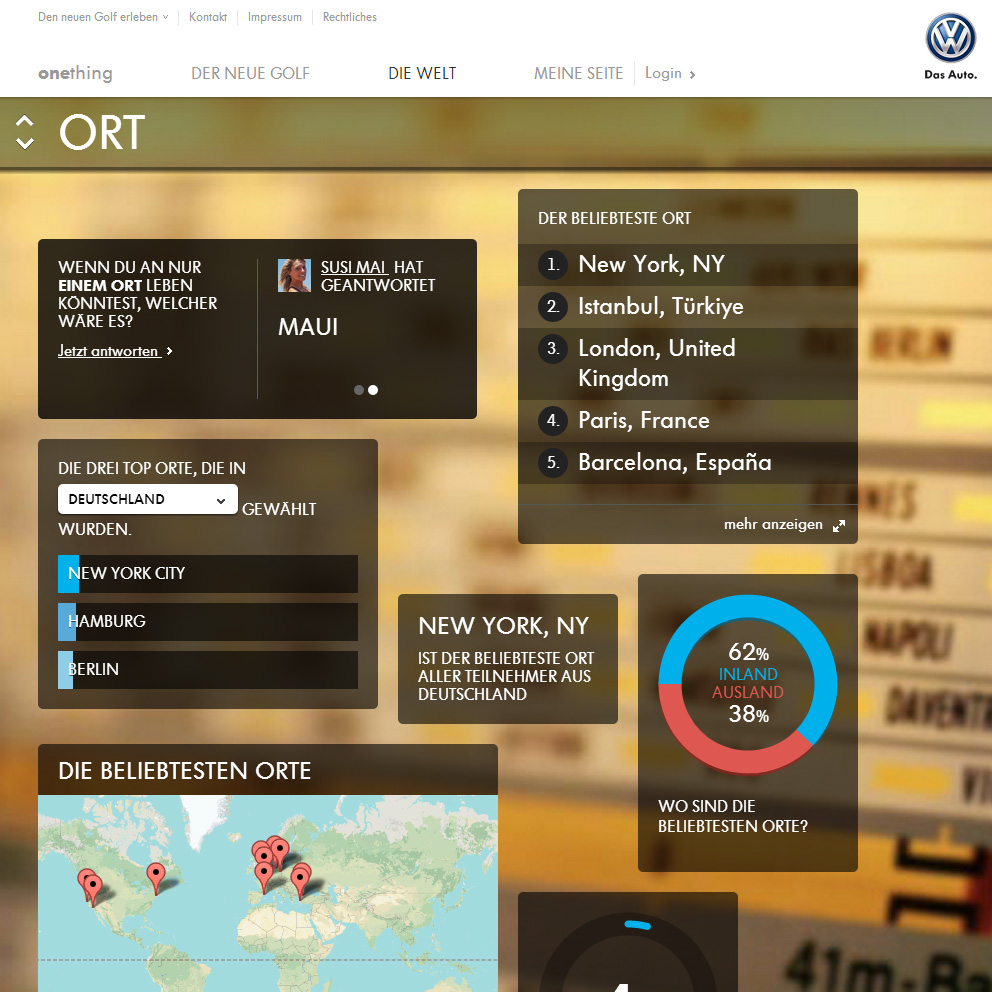Screen dimensions: 992x992
Task: Open the Impressum link
Action: pyautogui.click(x=275, y=17)
